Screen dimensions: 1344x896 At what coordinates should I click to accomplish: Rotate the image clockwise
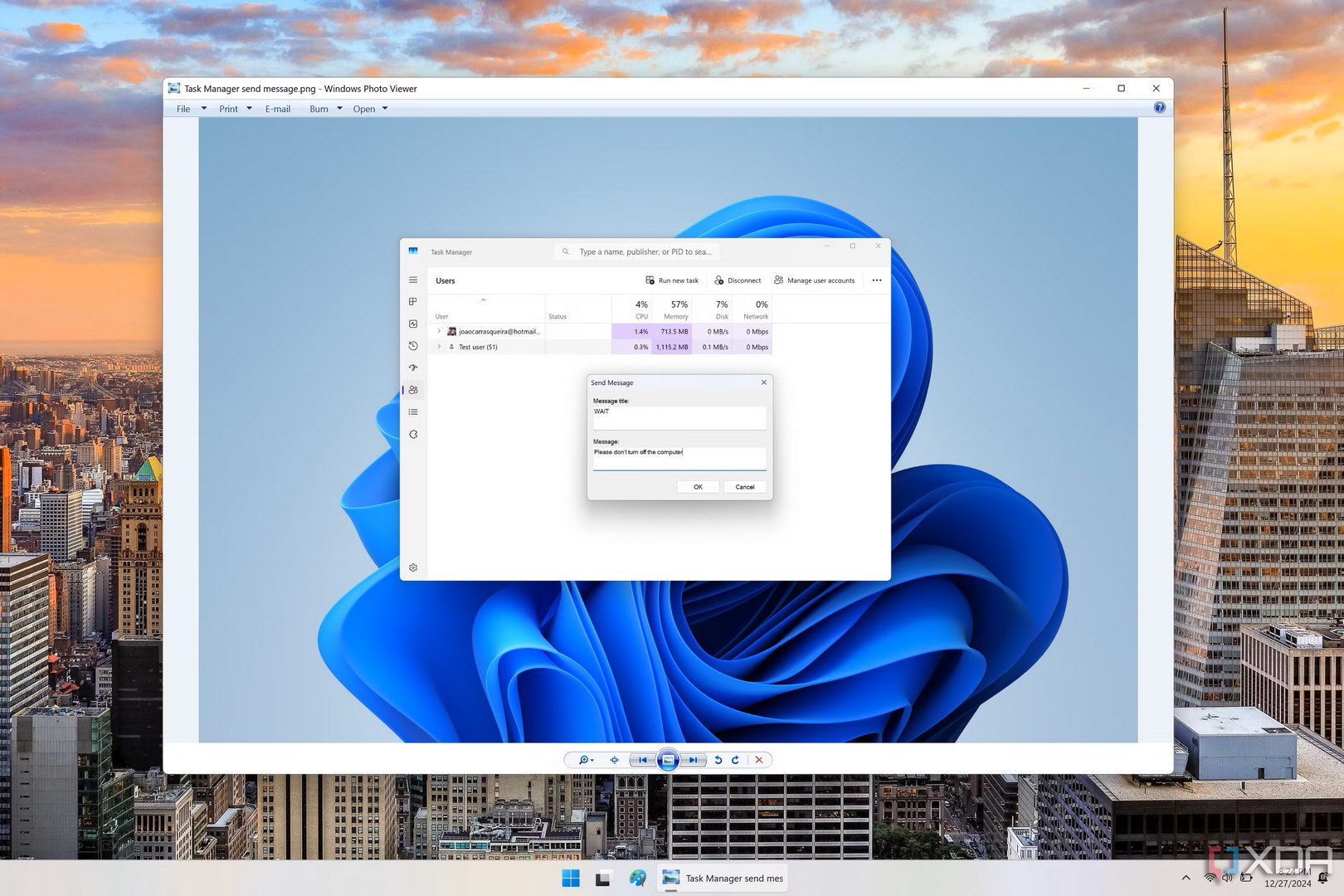(735, 760)
